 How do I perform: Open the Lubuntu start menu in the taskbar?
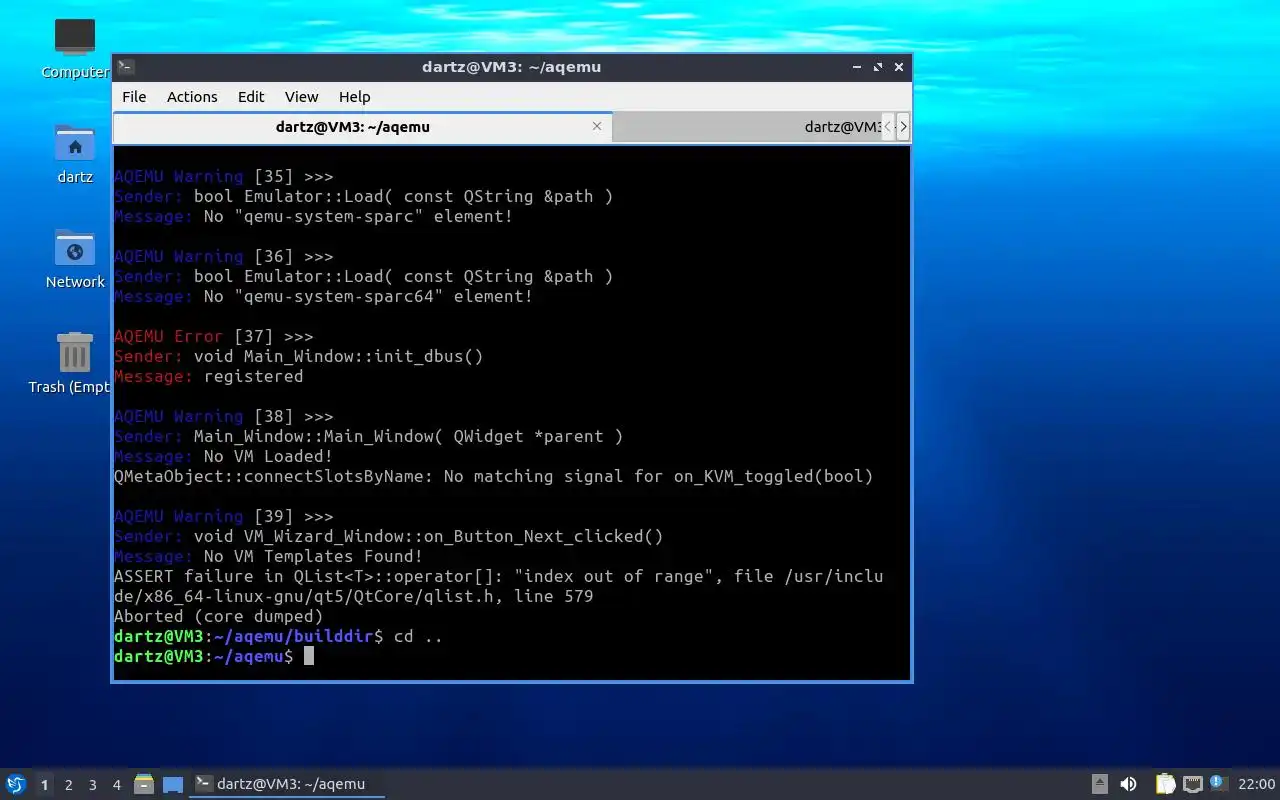(x=16, y=784)
